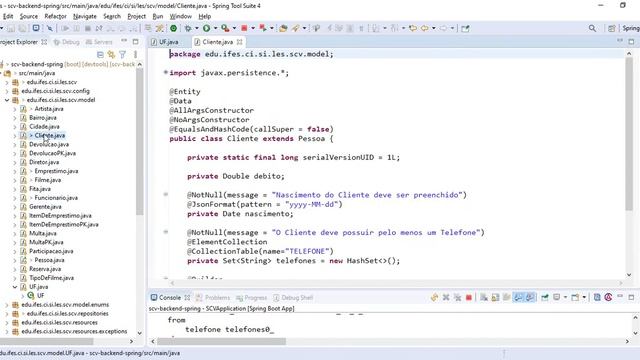Switch to the Debug Shell tab

click(x=293, y=298)
